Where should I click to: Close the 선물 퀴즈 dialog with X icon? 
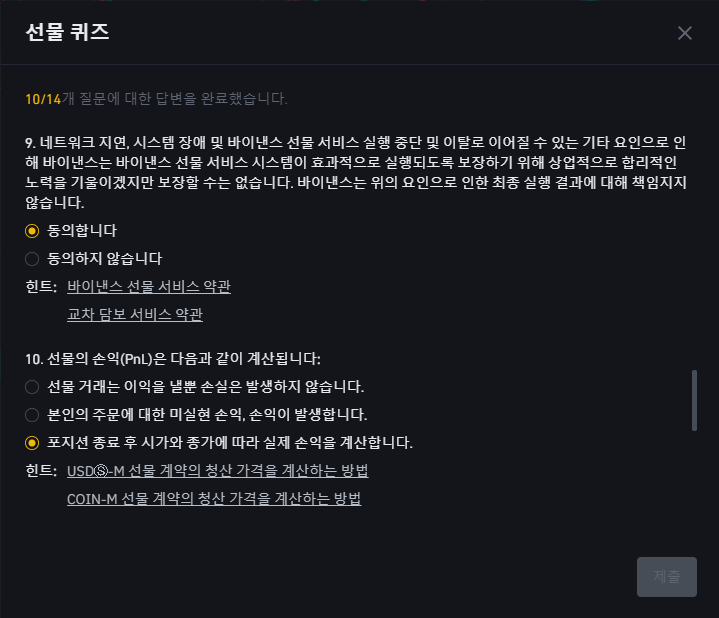click(x=685, y=33)
